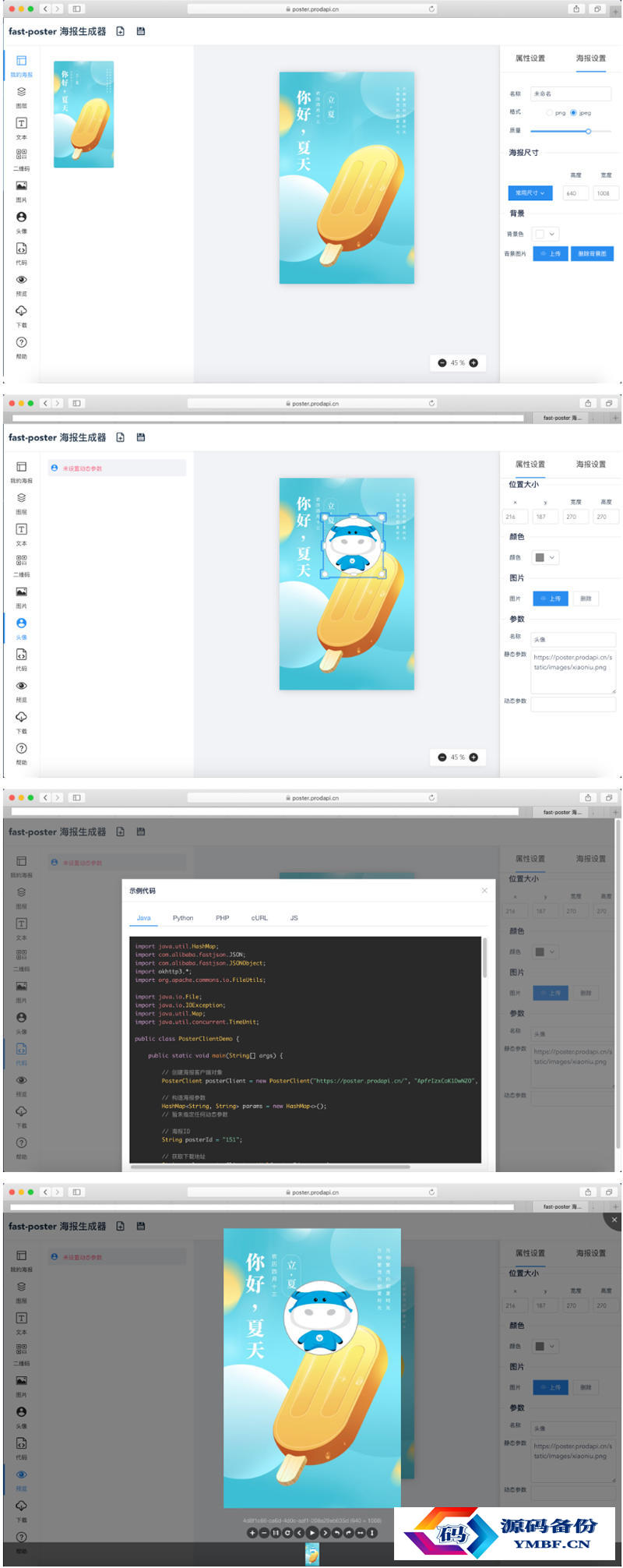Click play button in preview toolbar
This screenshot has width=623, height=1568.
click(x=312, y=1533)
